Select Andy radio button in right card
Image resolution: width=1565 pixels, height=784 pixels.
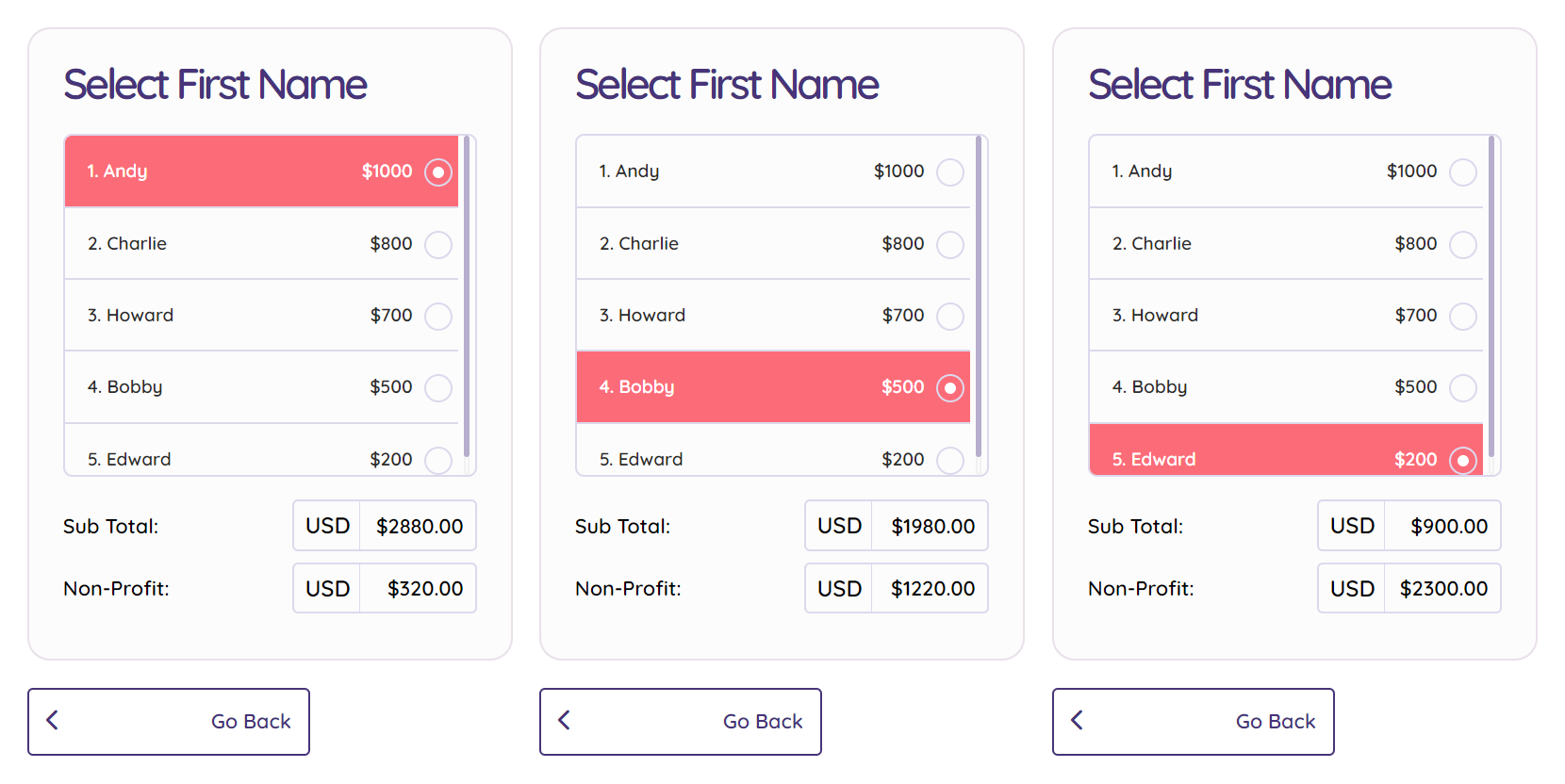pyautogui.click(x=1463, y=172)
